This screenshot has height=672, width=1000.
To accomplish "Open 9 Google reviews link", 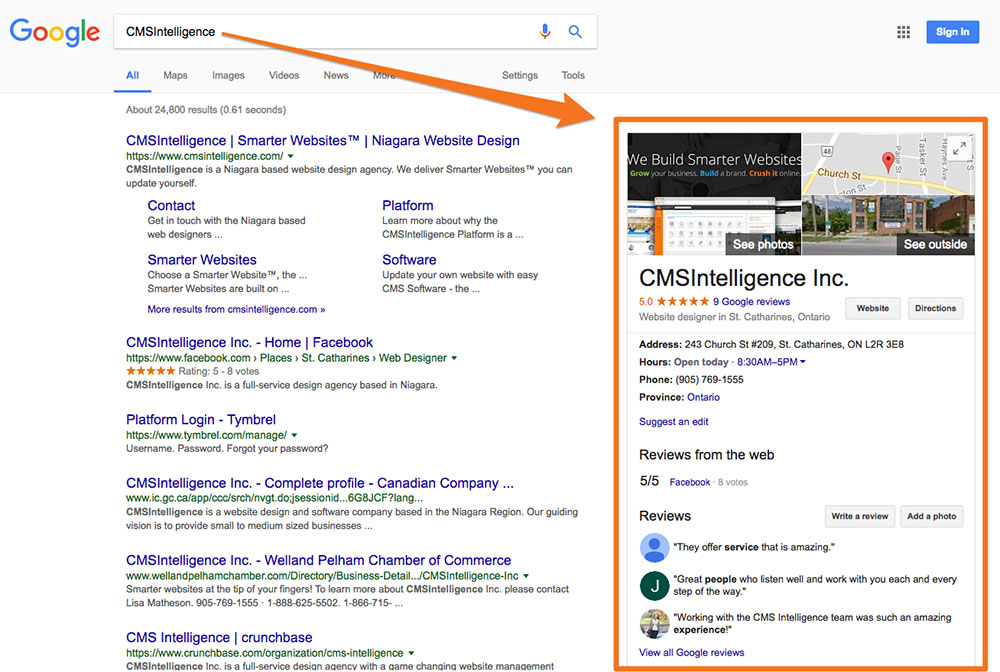I will click(751, 302).
